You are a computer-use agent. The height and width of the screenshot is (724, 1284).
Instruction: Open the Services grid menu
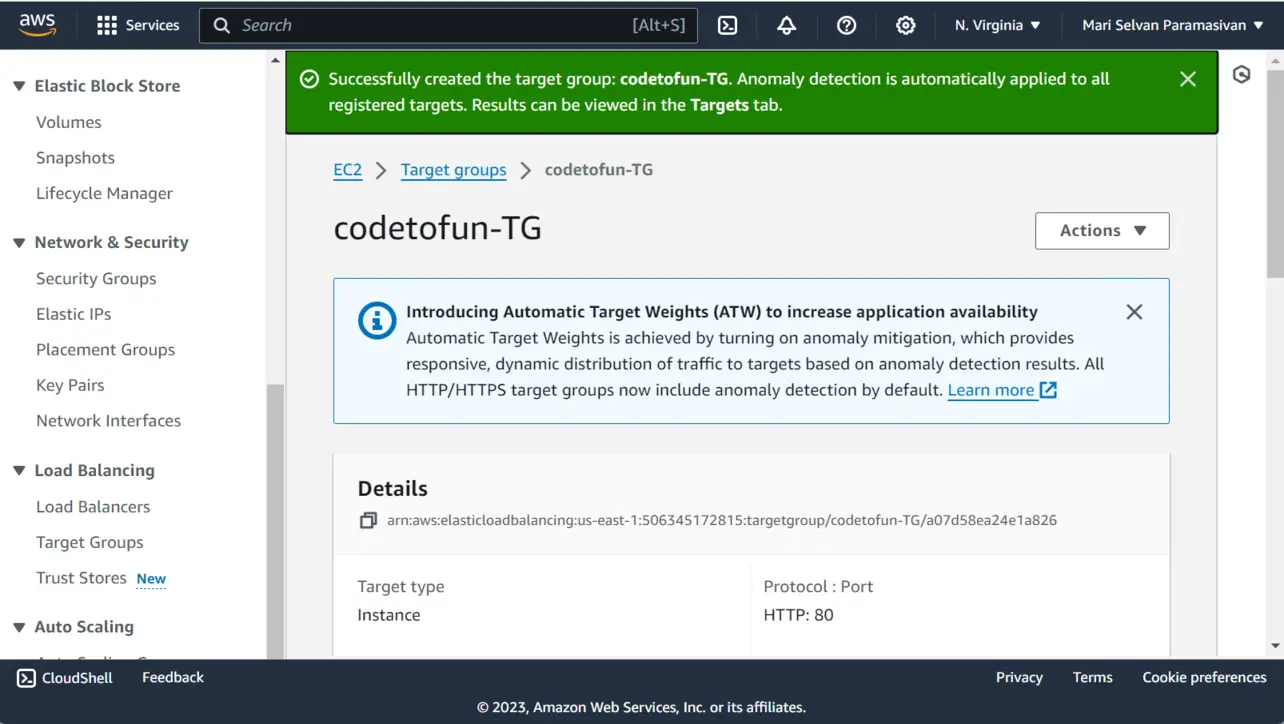pos(138,25)
